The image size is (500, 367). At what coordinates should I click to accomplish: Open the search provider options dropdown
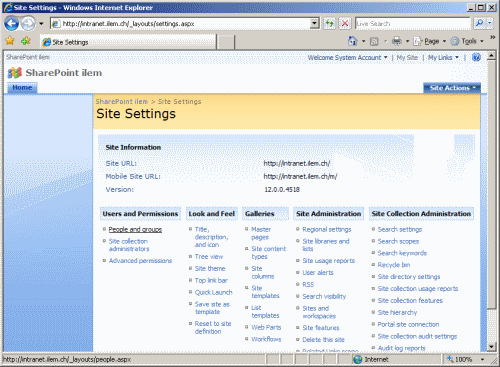pos(489,23)
